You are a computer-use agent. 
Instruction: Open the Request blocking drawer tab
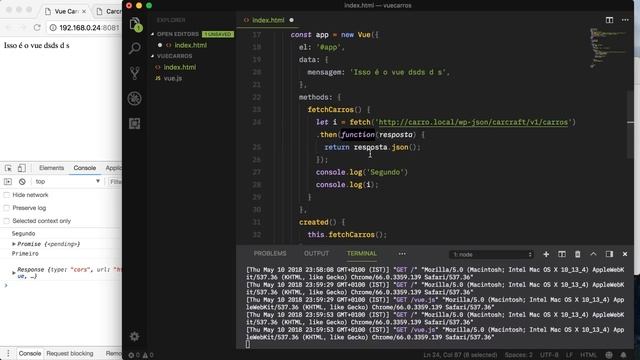[x=70, y=353]
